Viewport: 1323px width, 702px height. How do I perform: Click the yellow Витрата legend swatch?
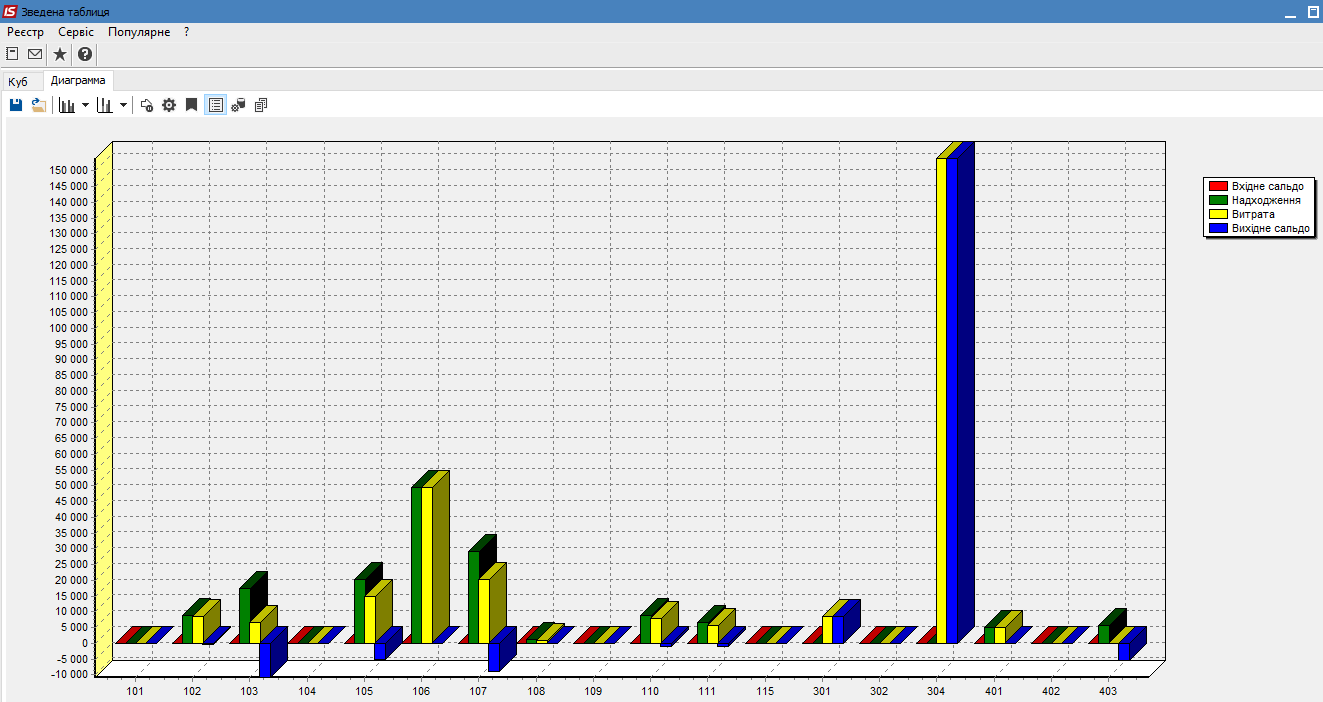(1218, 214)
